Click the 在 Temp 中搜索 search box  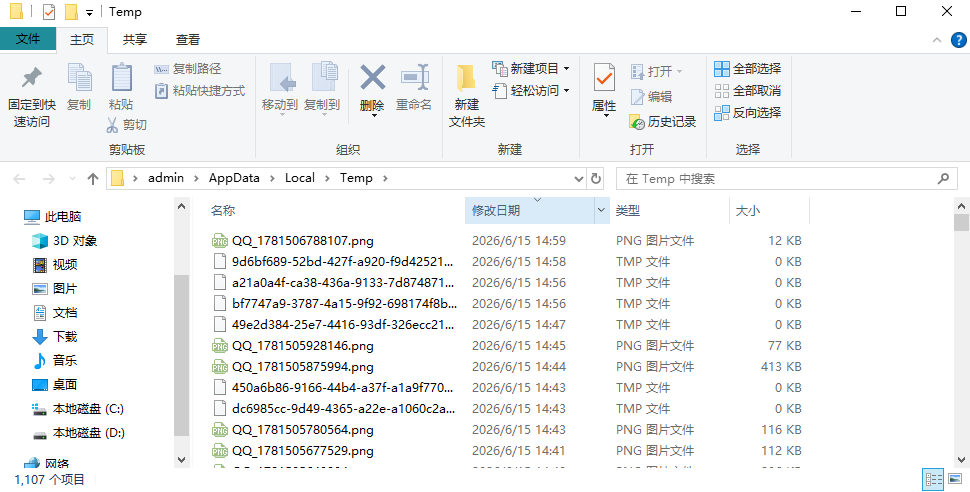[x=786, y=179]
